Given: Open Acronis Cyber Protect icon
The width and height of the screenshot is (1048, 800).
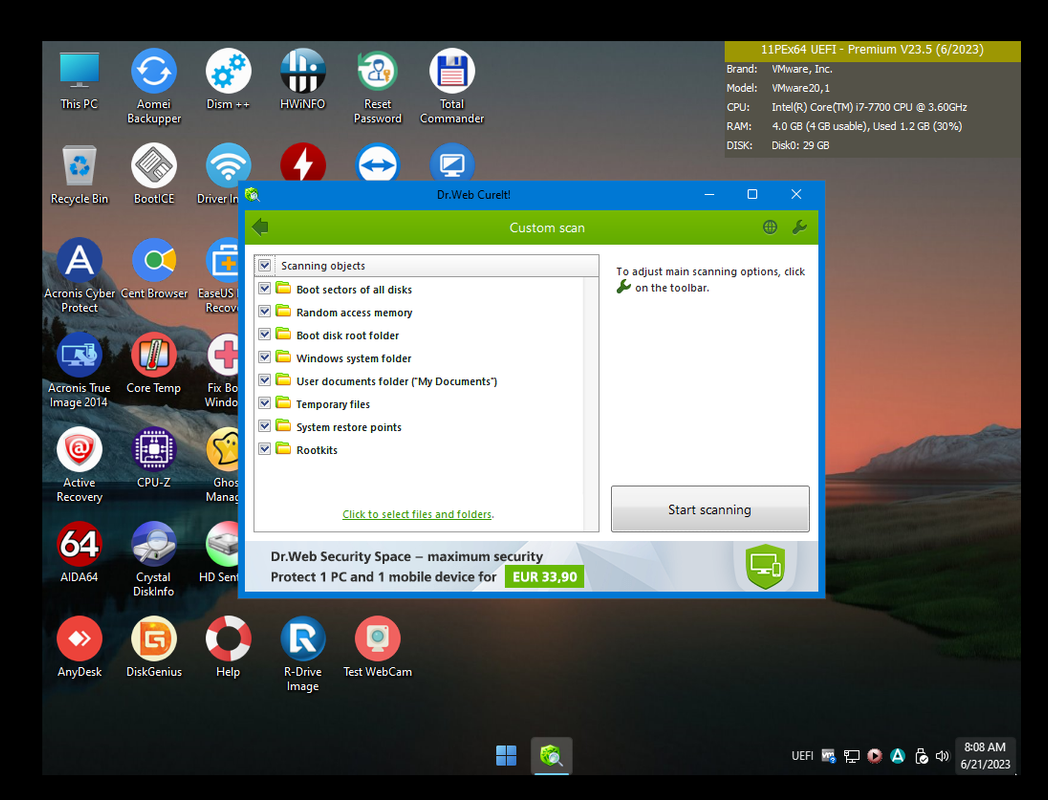Looking at the screenshot, I should (79, 275).
